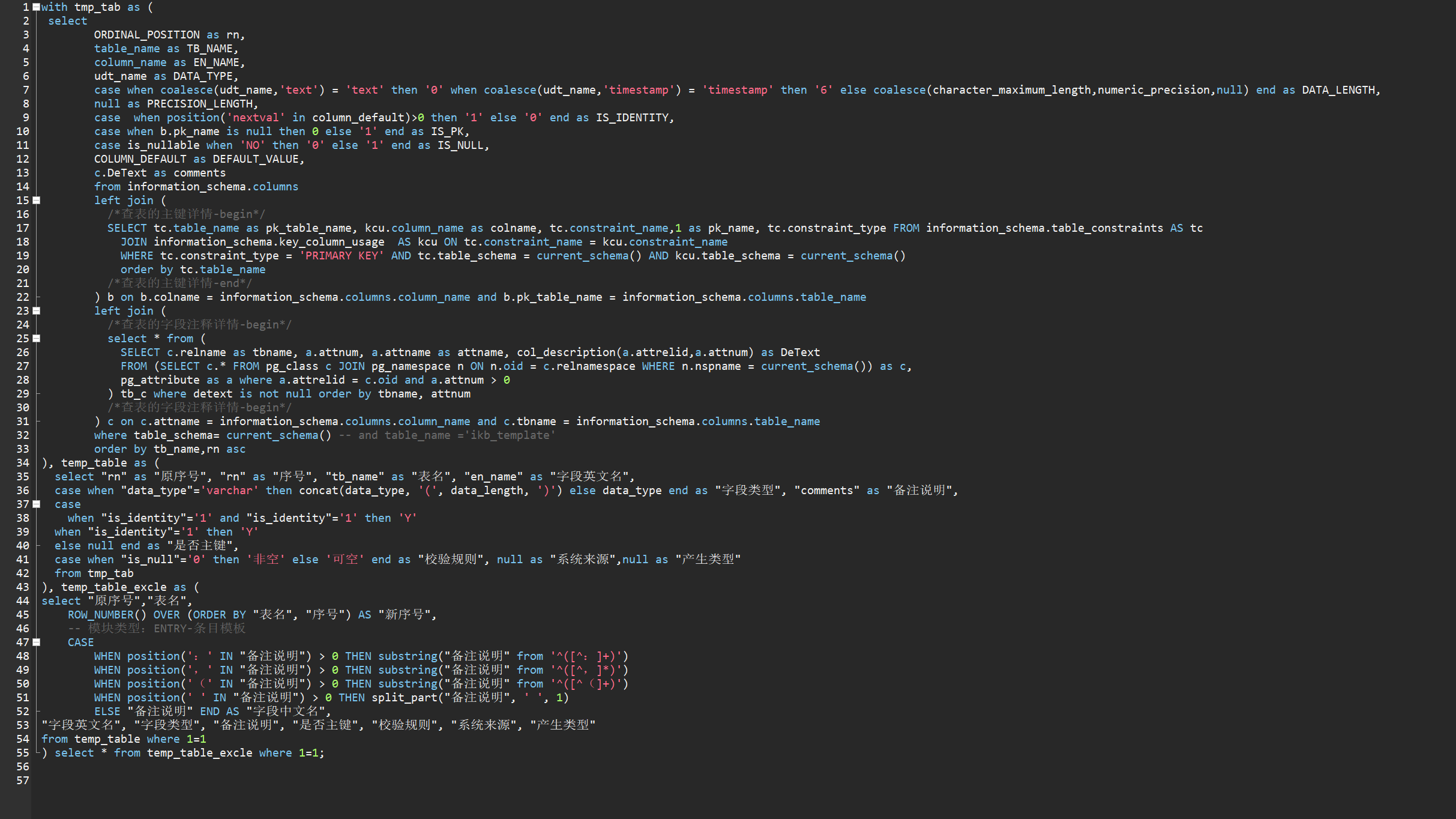Click "是否主键" alias on line 40
Image resolution: width=1456 pixels, height=819 pixels.
pos(200,546)
